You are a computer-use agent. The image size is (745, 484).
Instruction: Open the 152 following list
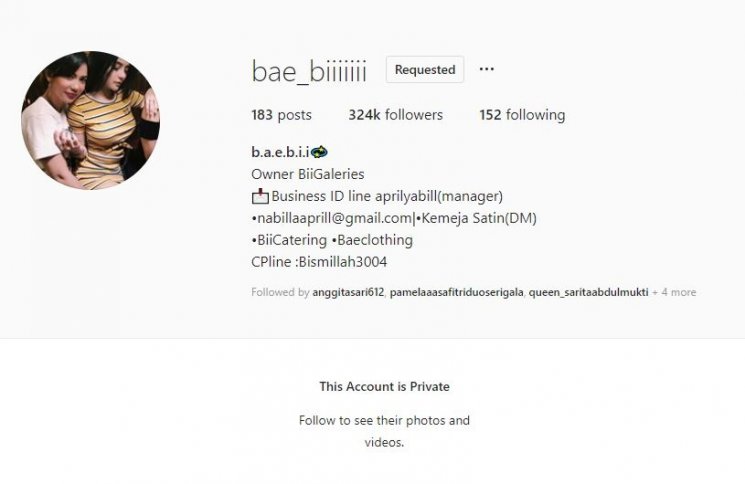coord(522,115)
